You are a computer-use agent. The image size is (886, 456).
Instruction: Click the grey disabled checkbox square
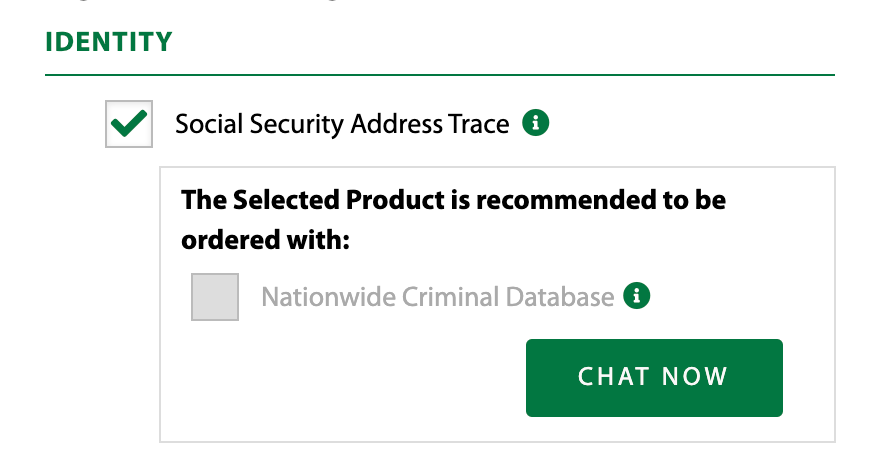point(215,297)
